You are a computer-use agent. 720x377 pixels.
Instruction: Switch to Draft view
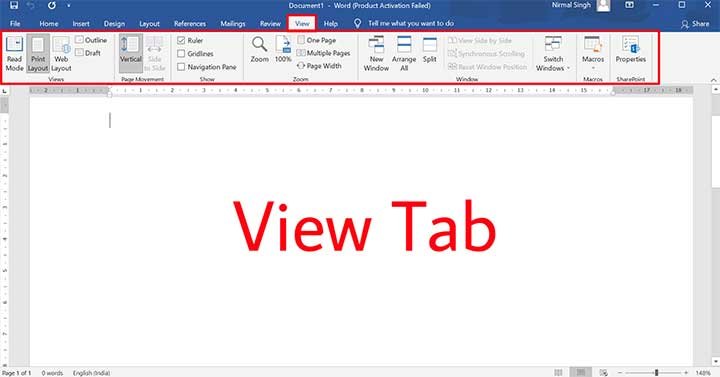[88, 53]
